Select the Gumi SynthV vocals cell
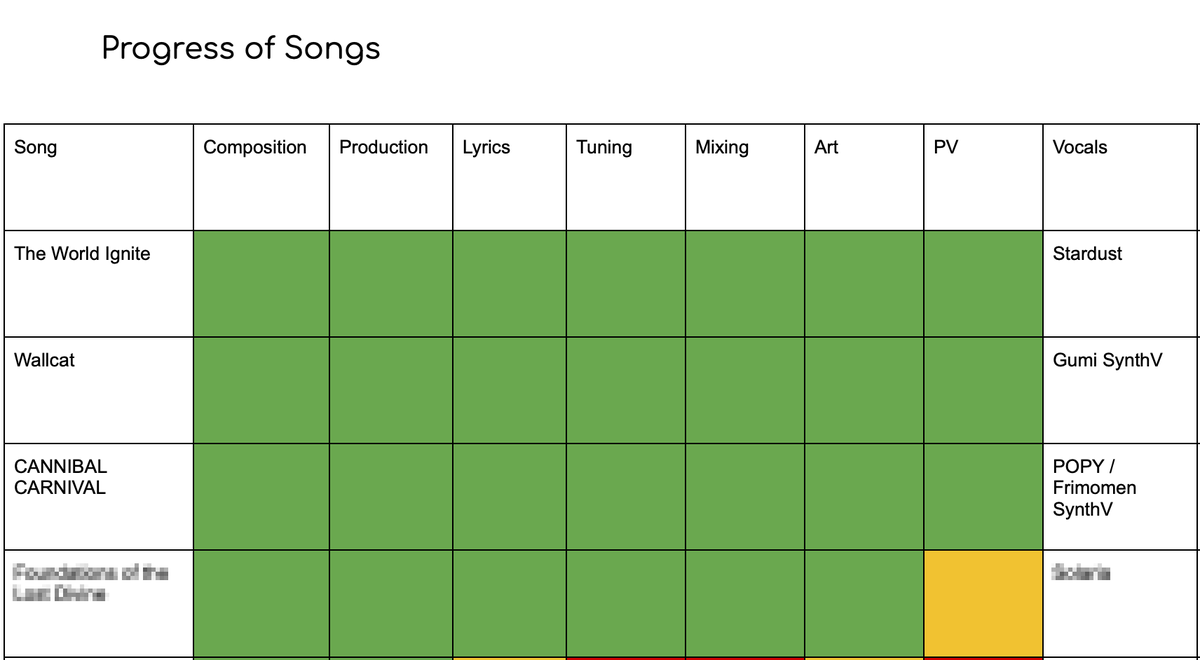Viewport: 1200px width, 660px height. click(1121, 390)
